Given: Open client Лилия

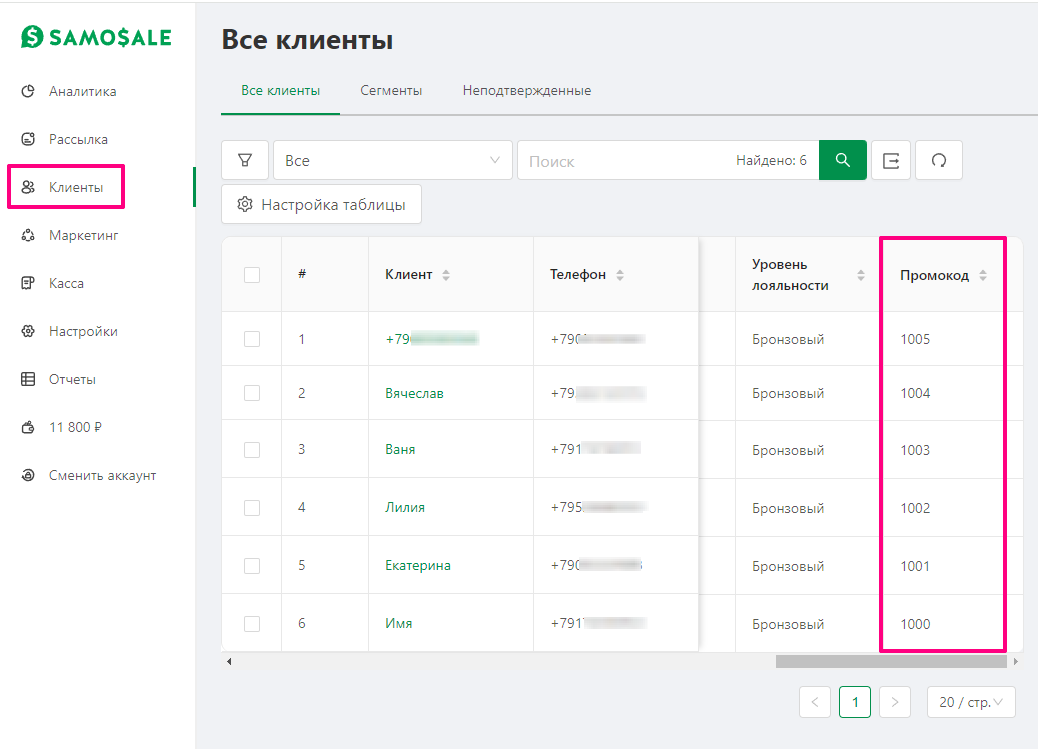Looking at the screenshot, I should pos(405,507).
